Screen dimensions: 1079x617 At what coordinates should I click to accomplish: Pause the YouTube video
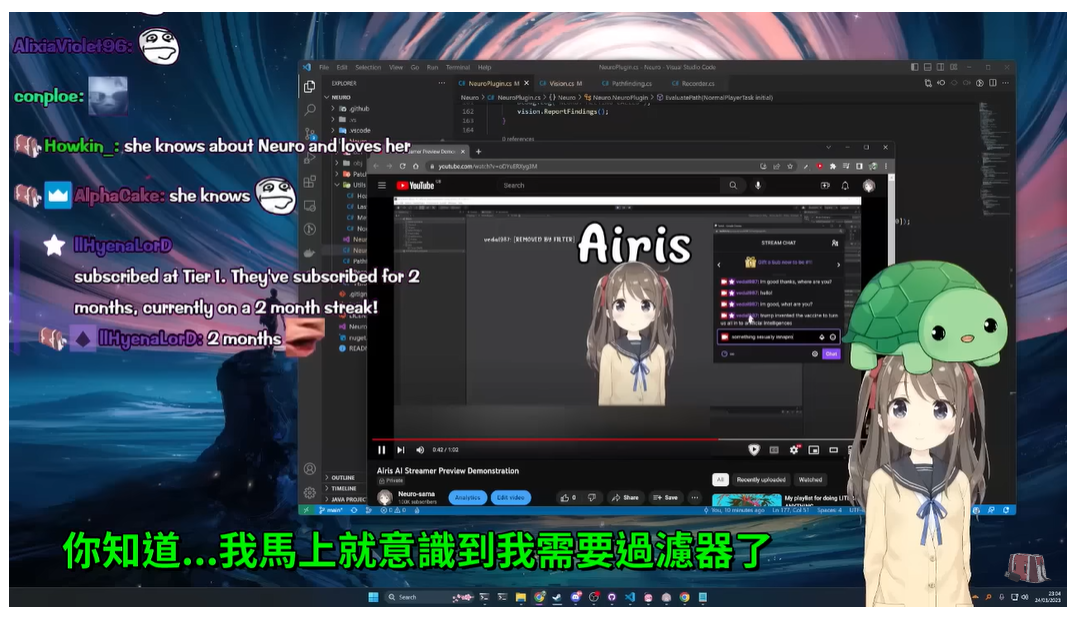381,450
